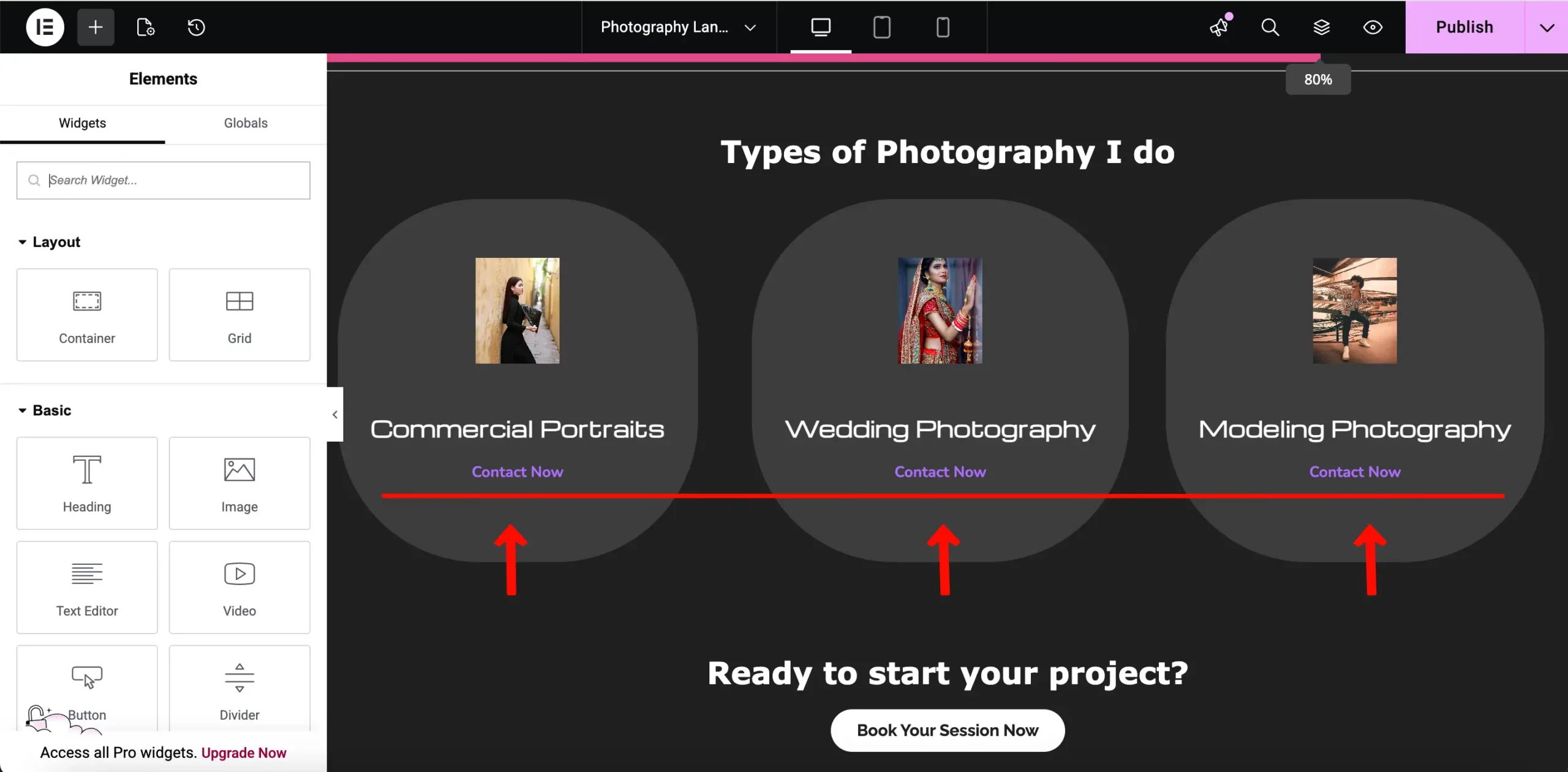The height and width of the screenshot is (772, 1568).
Task: Open the page settings icon
Action: [145, 27]
